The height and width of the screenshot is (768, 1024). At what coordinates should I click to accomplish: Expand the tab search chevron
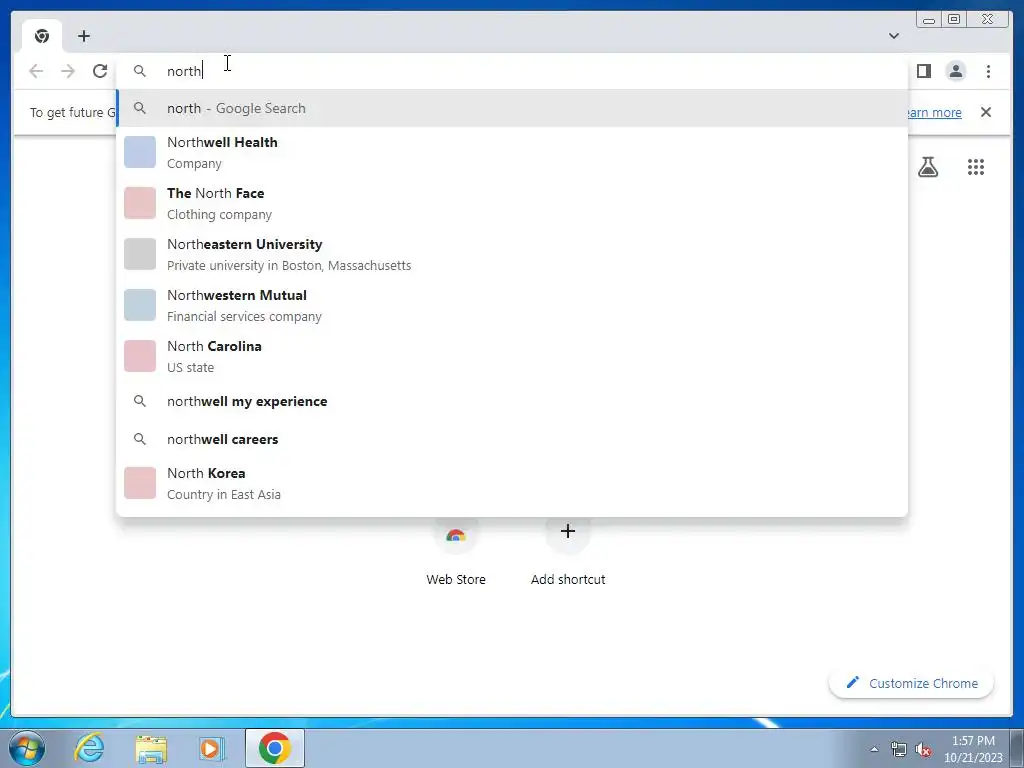(893, 36)
